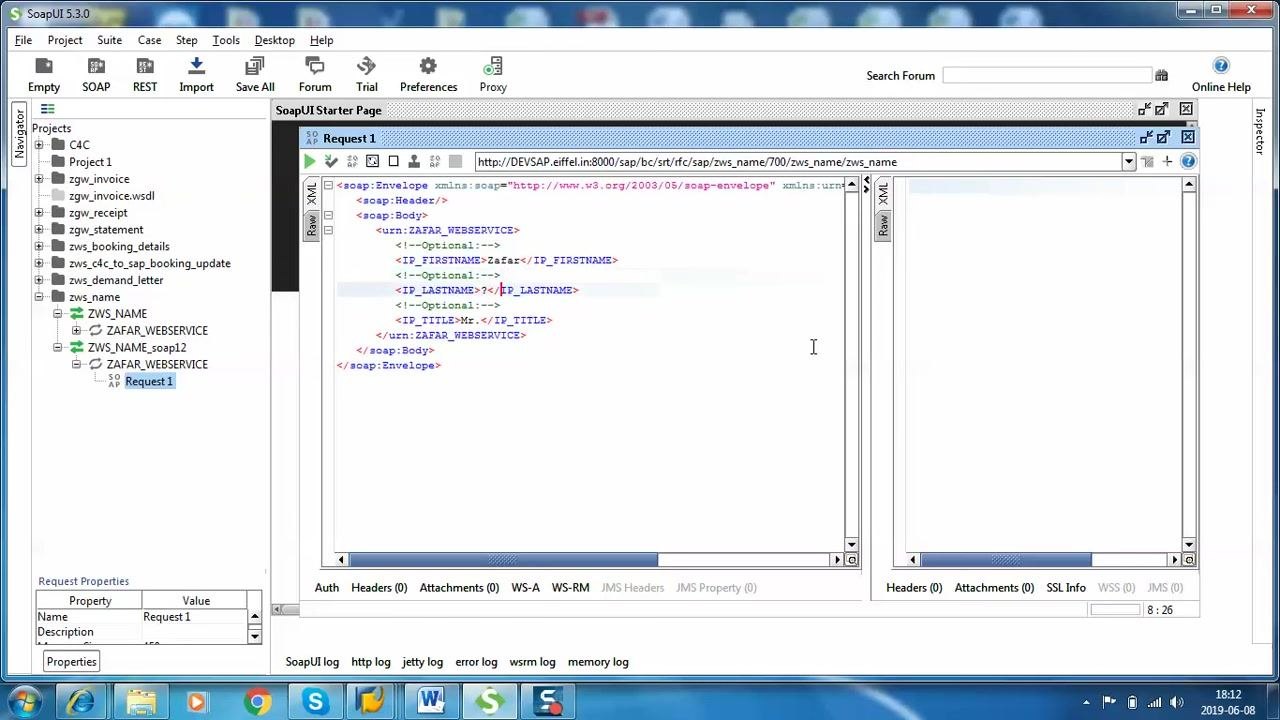Open the Help menu
The image size is (1280, 720).
(x=322, y=40)
